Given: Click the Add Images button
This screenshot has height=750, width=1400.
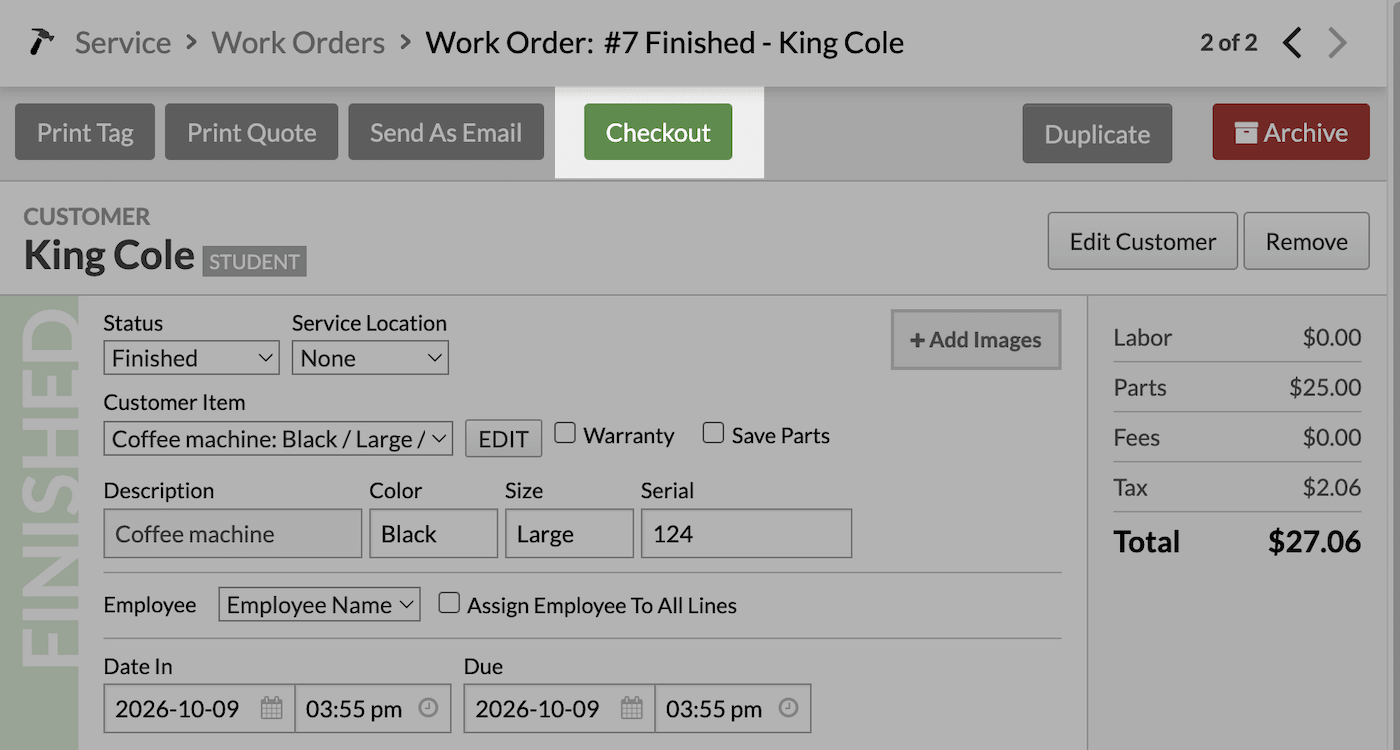Looking at the screenshot, I should pyautogui.click(x=976, y=340).
